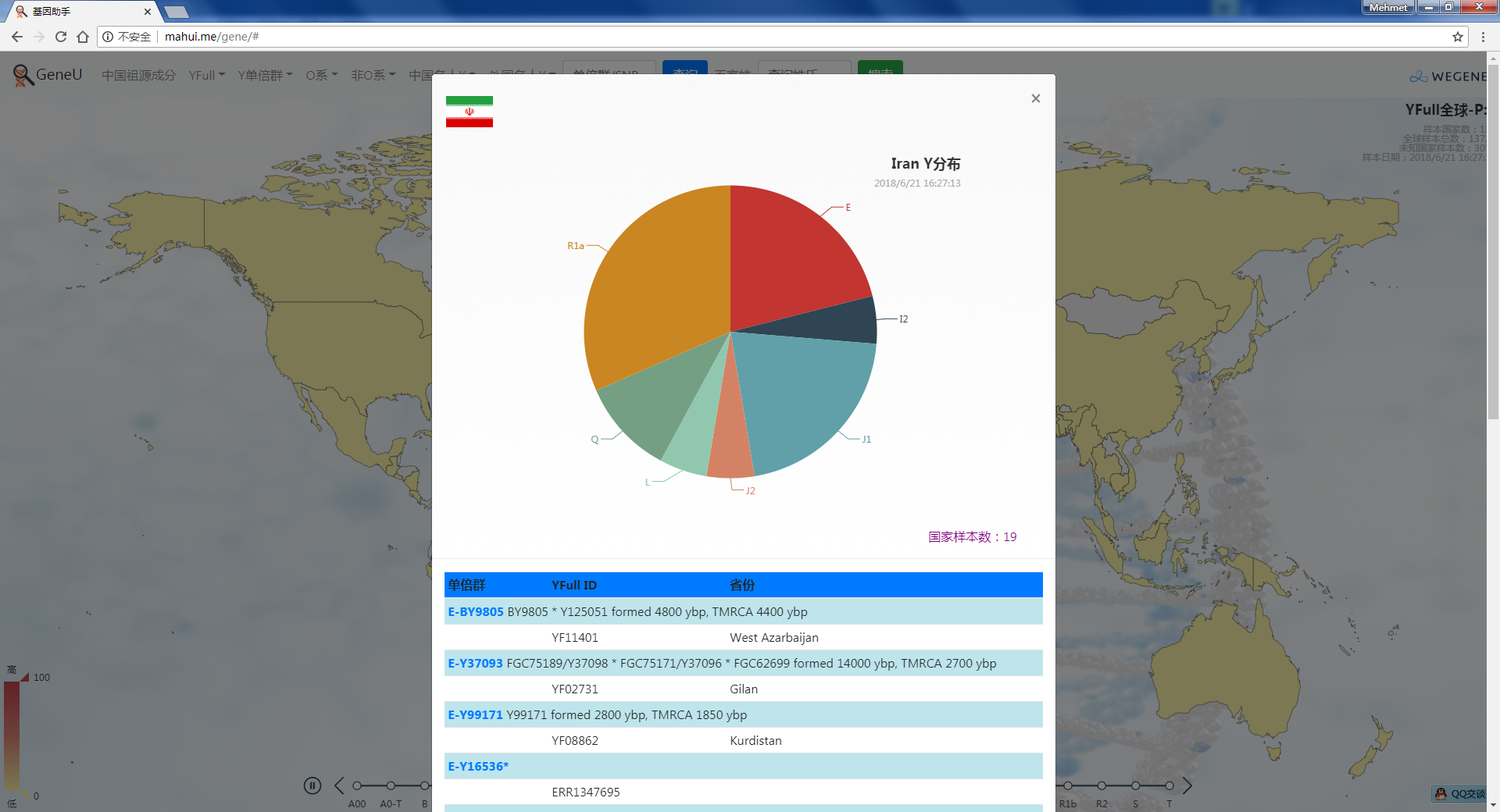This screenshot has width=1500, height=812.
Task: Bookmark this page with the star icon
Action: pos(1457,37)
